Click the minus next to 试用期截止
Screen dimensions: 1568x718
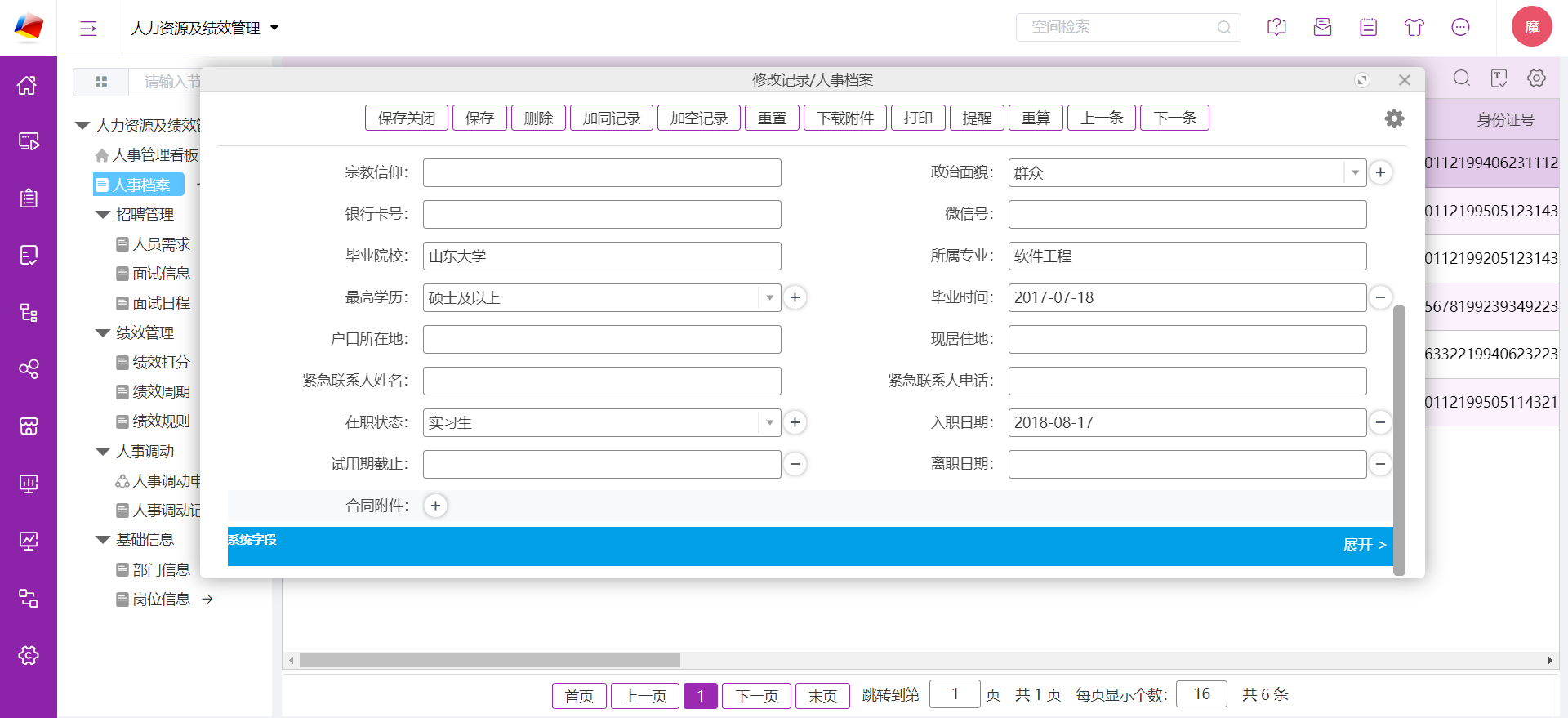(x=795, y=464)
